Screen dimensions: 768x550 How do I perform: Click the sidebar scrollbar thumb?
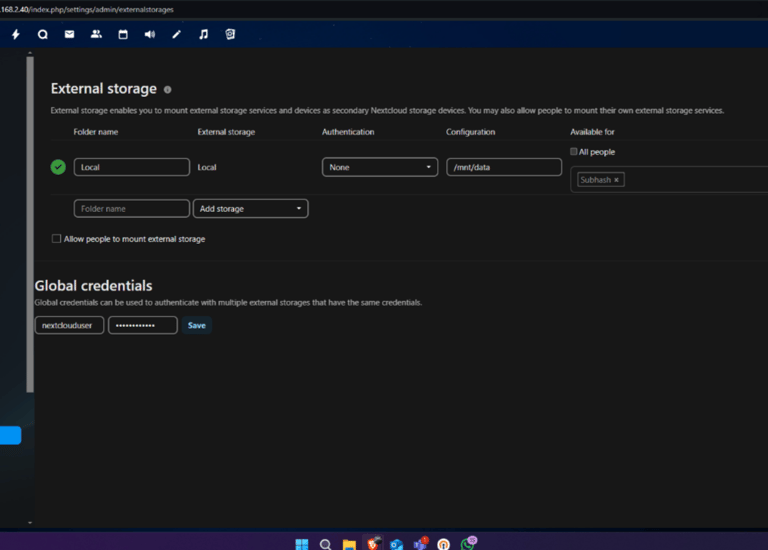30,224
